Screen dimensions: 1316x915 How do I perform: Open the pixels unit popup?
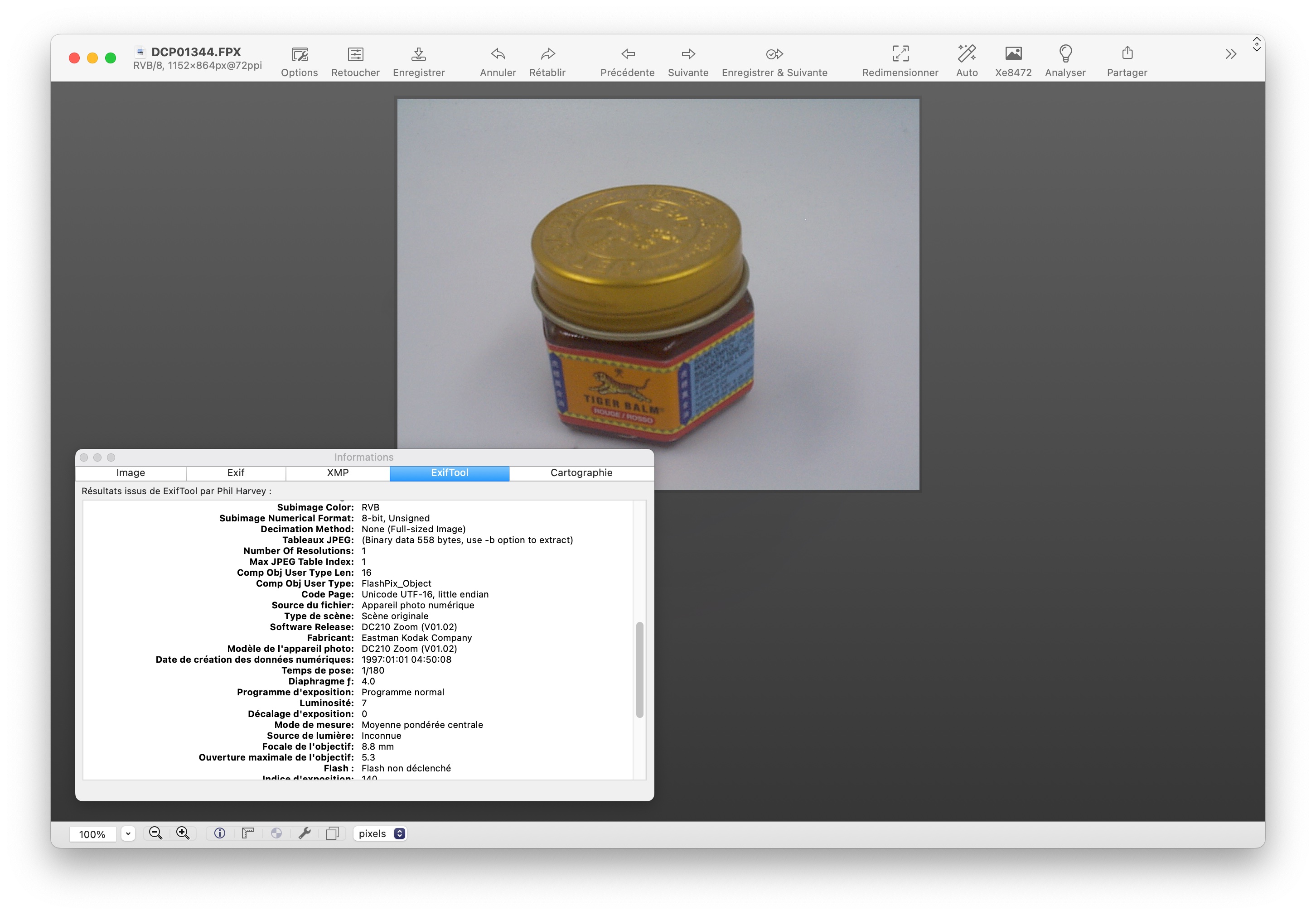tap(380, 833)
